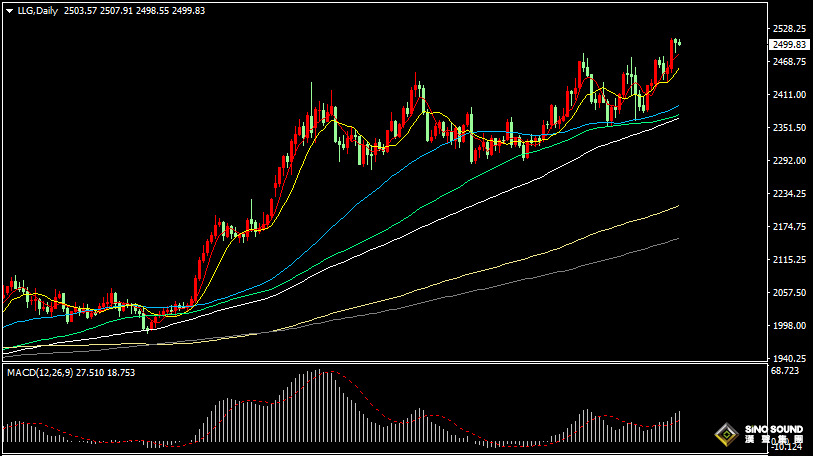Select the latest candlestick on the chart
This screenshot has width=813, height=456.
coord(679,42)
